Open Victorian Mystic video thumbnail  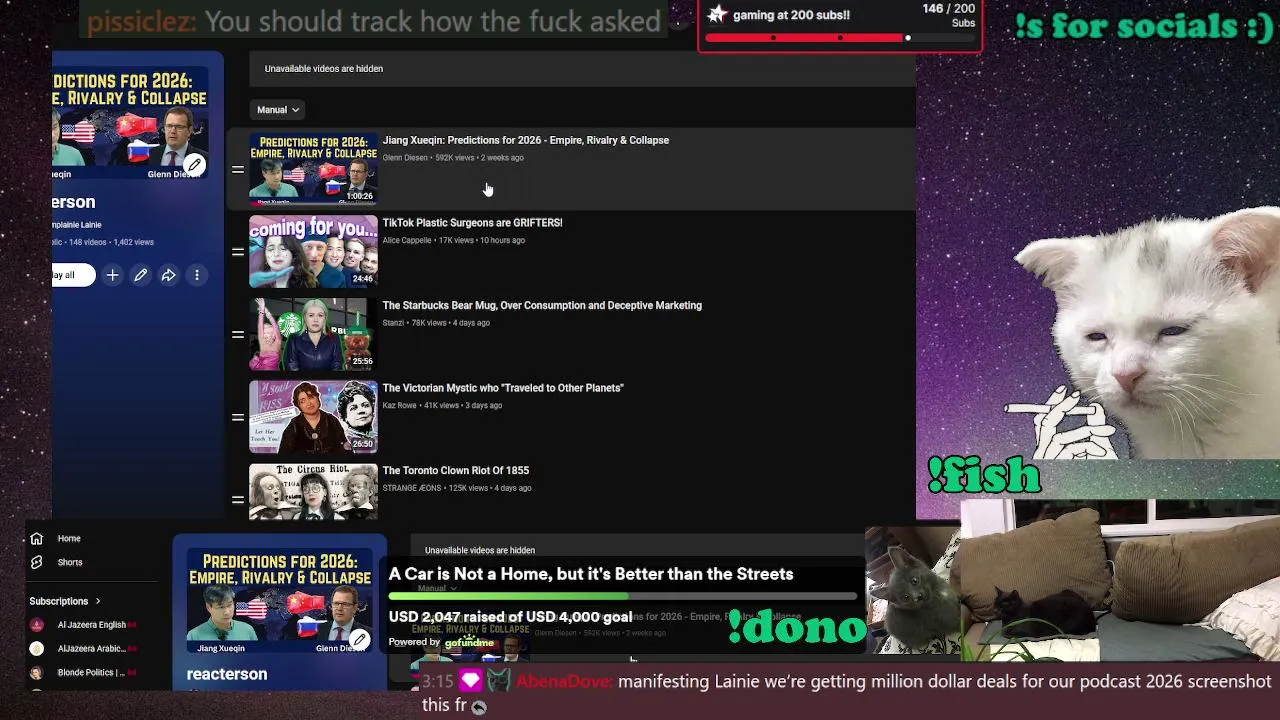point(313,416)
